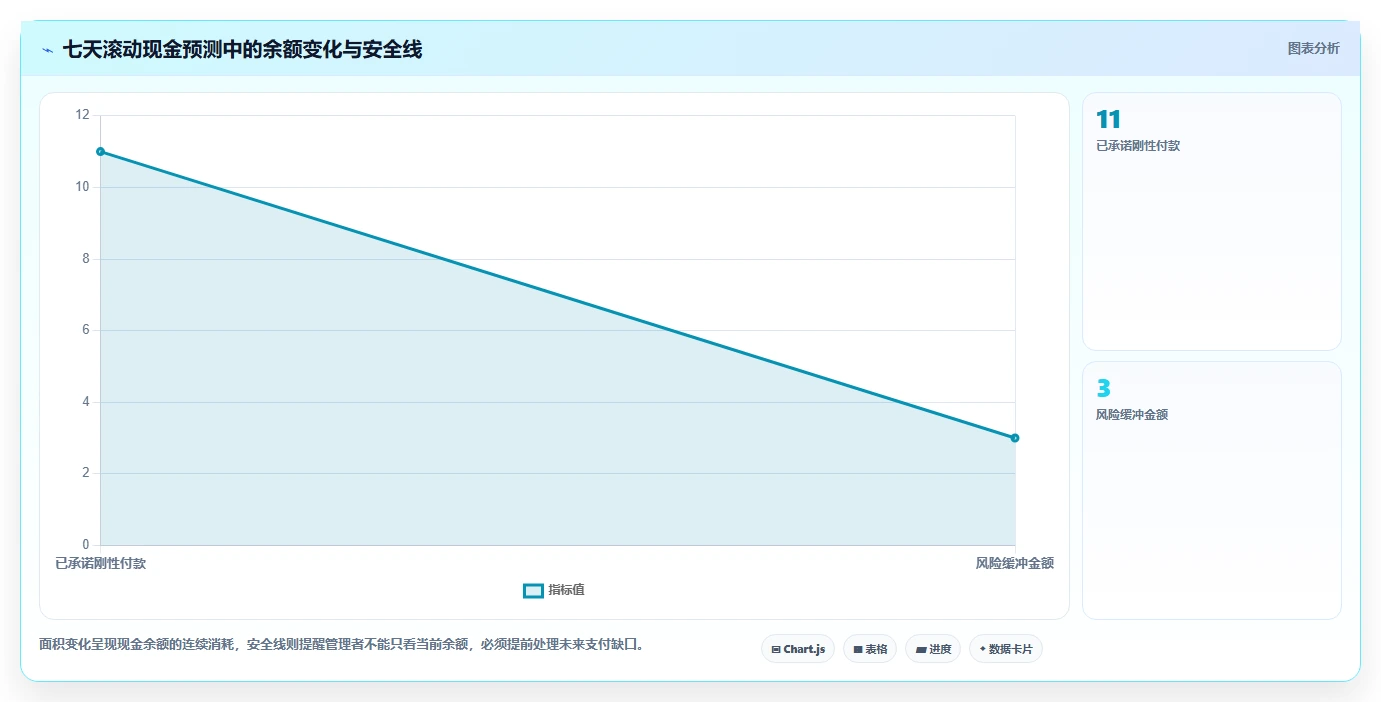Click the y-axis label 4
The height and width of the screenshot is (702, 1381).
coord(86,402)
